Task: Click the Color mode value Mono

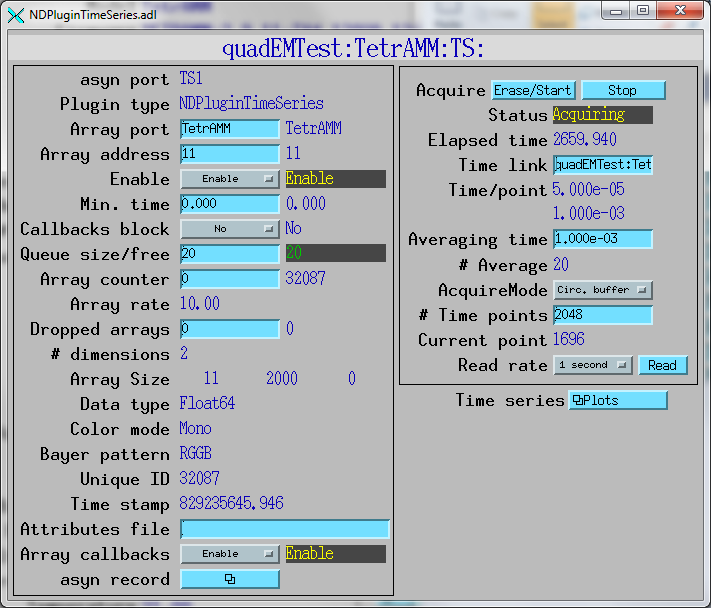Action: click(195, 428)
